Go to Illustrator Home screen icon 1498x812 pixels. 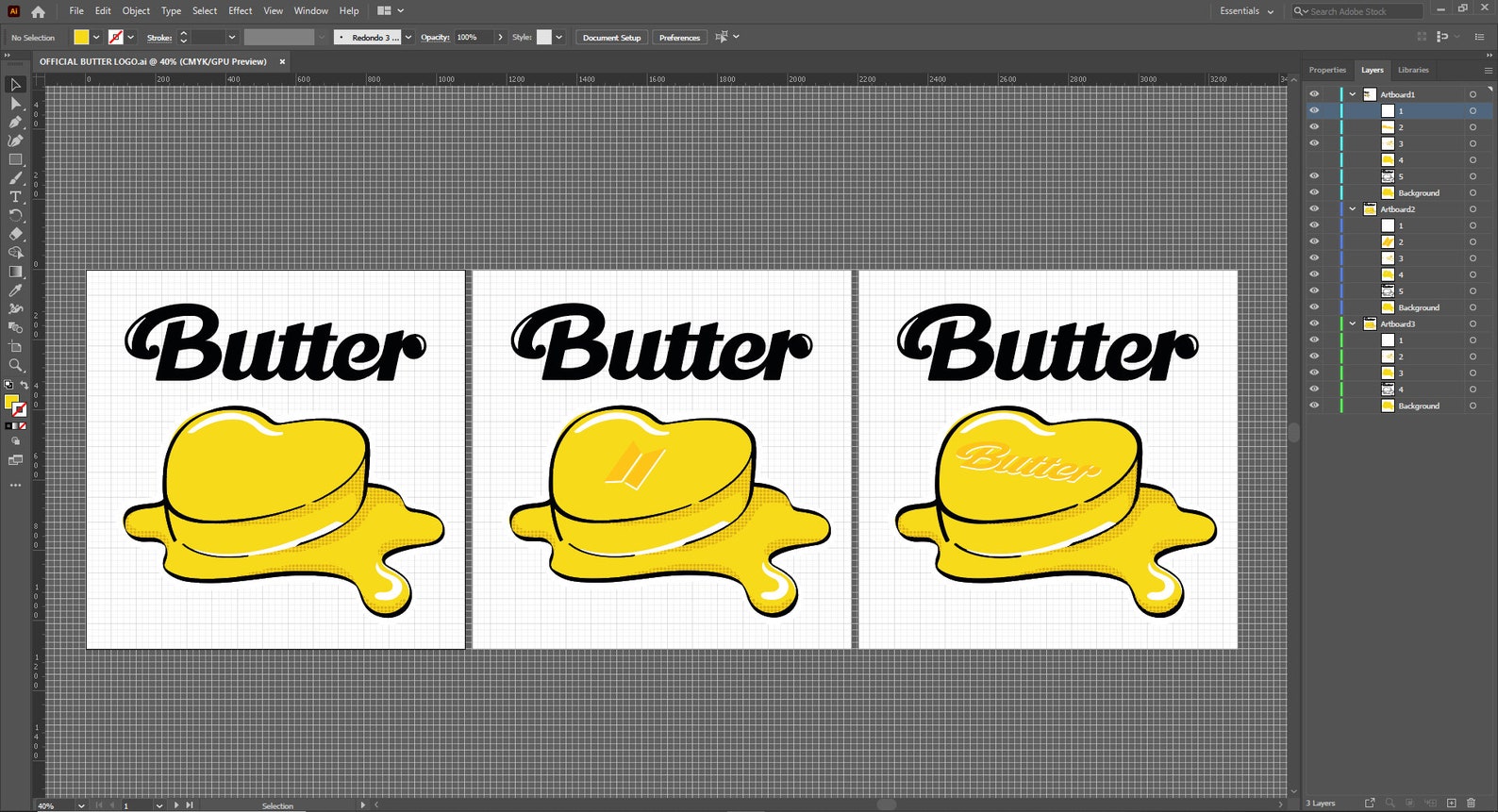pos(38,11)
